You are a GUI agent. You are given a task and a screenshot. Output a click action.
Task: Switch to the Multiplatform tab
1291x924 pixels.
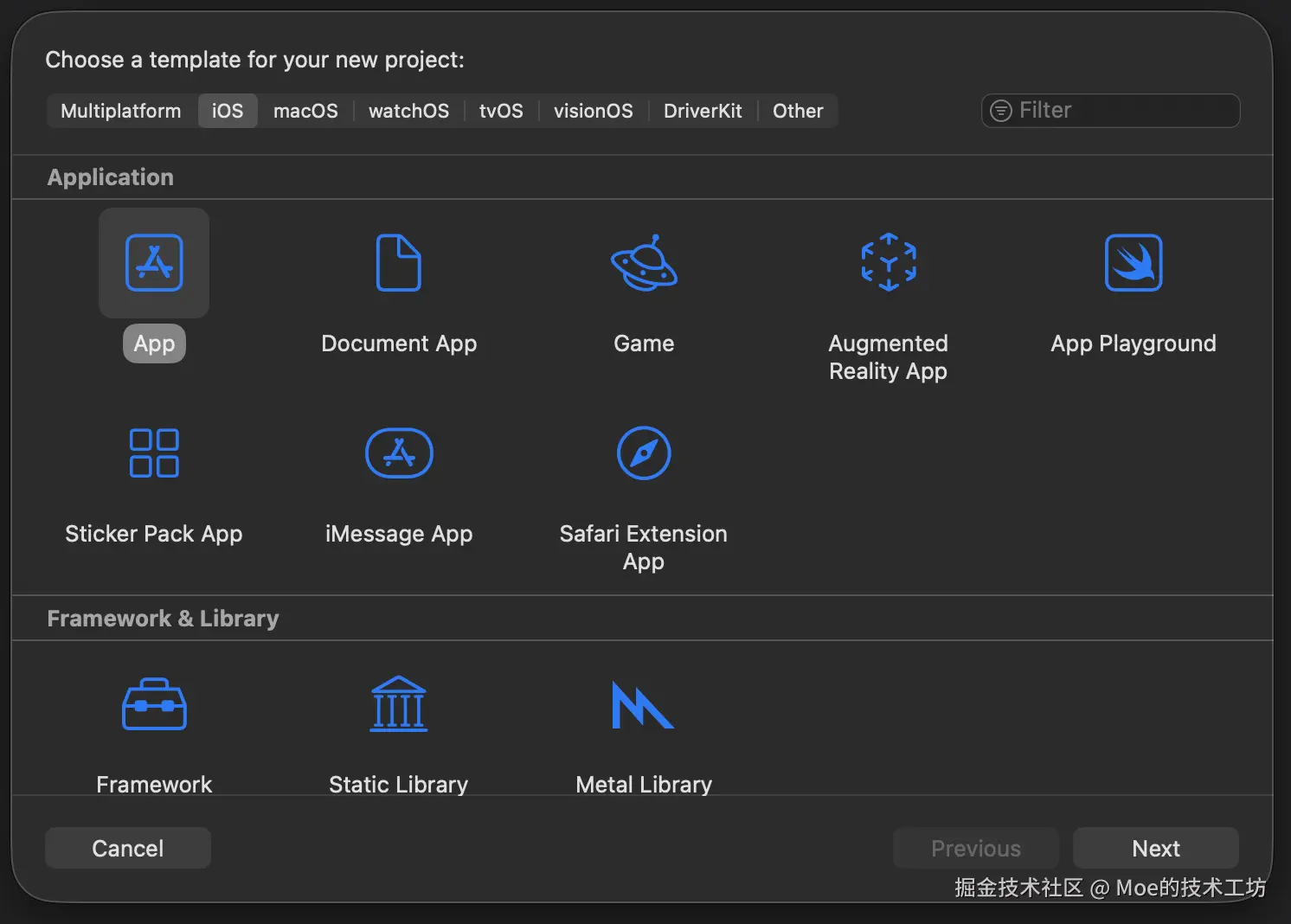[121, 111]
